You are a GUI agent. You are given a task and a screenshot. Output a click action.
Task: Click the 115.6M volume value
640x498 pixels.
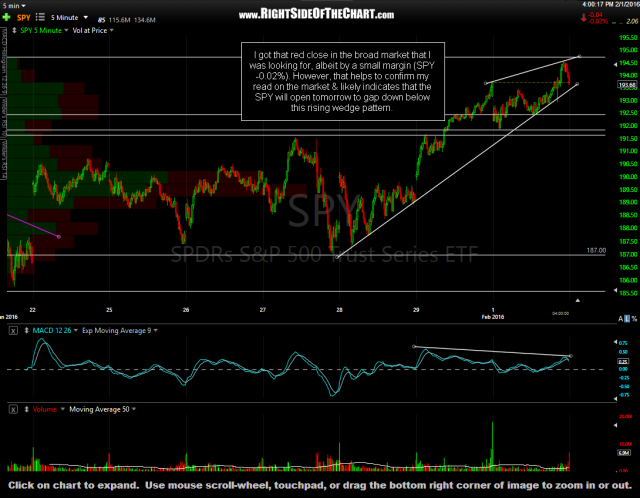tap(119, 20)
